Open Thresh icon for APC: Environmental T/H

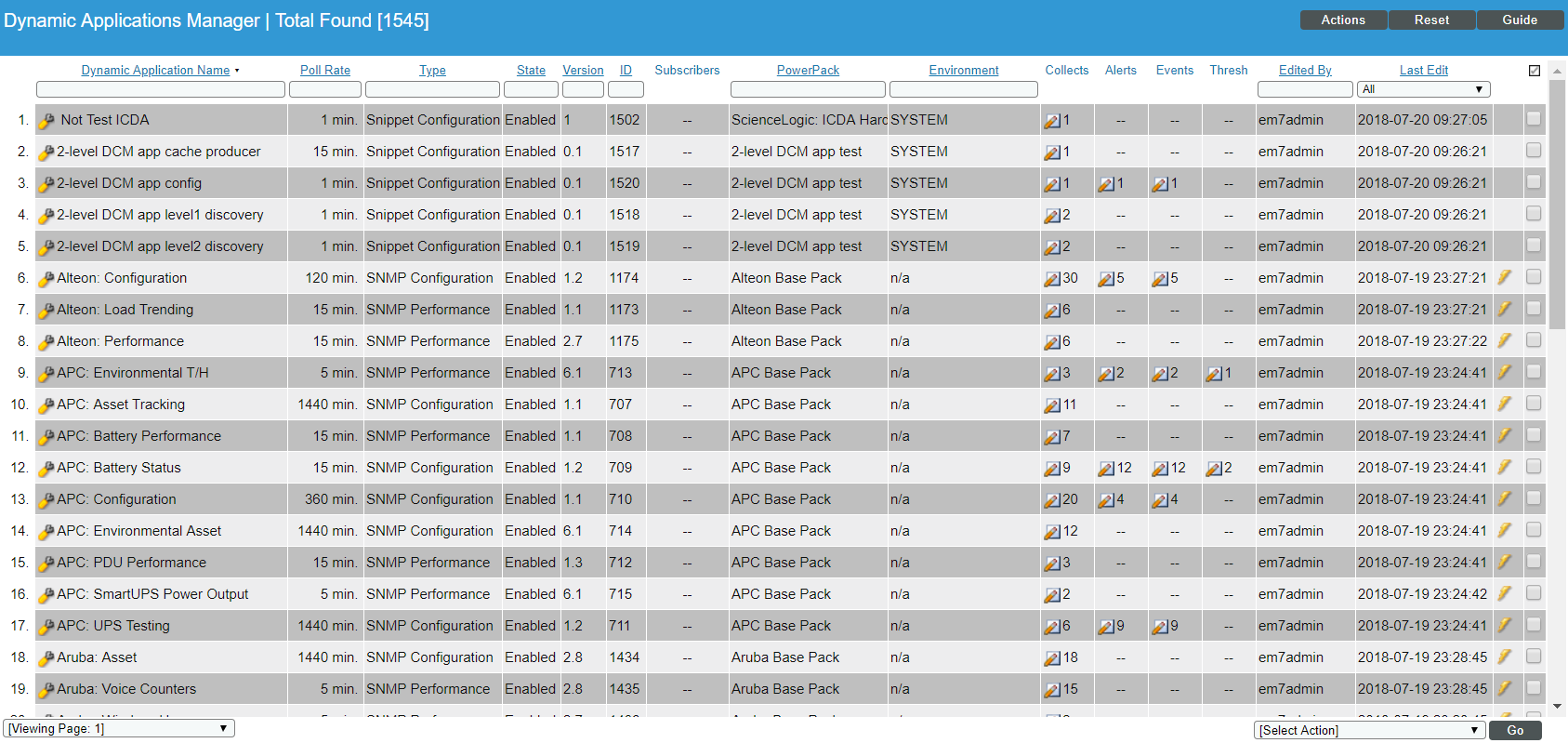1214,374
